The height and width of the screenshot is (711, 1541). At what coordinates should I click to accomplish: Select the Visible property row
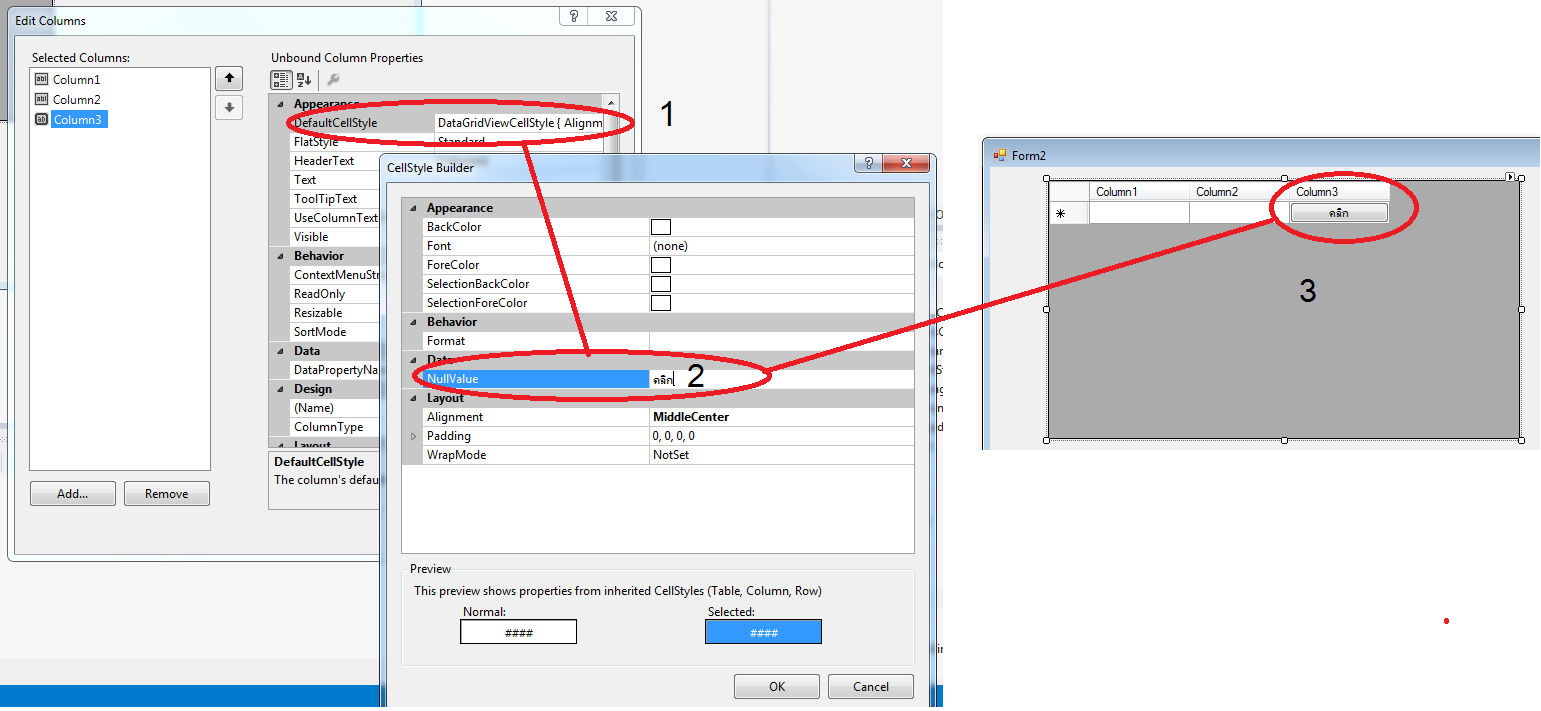pos(335,237)
